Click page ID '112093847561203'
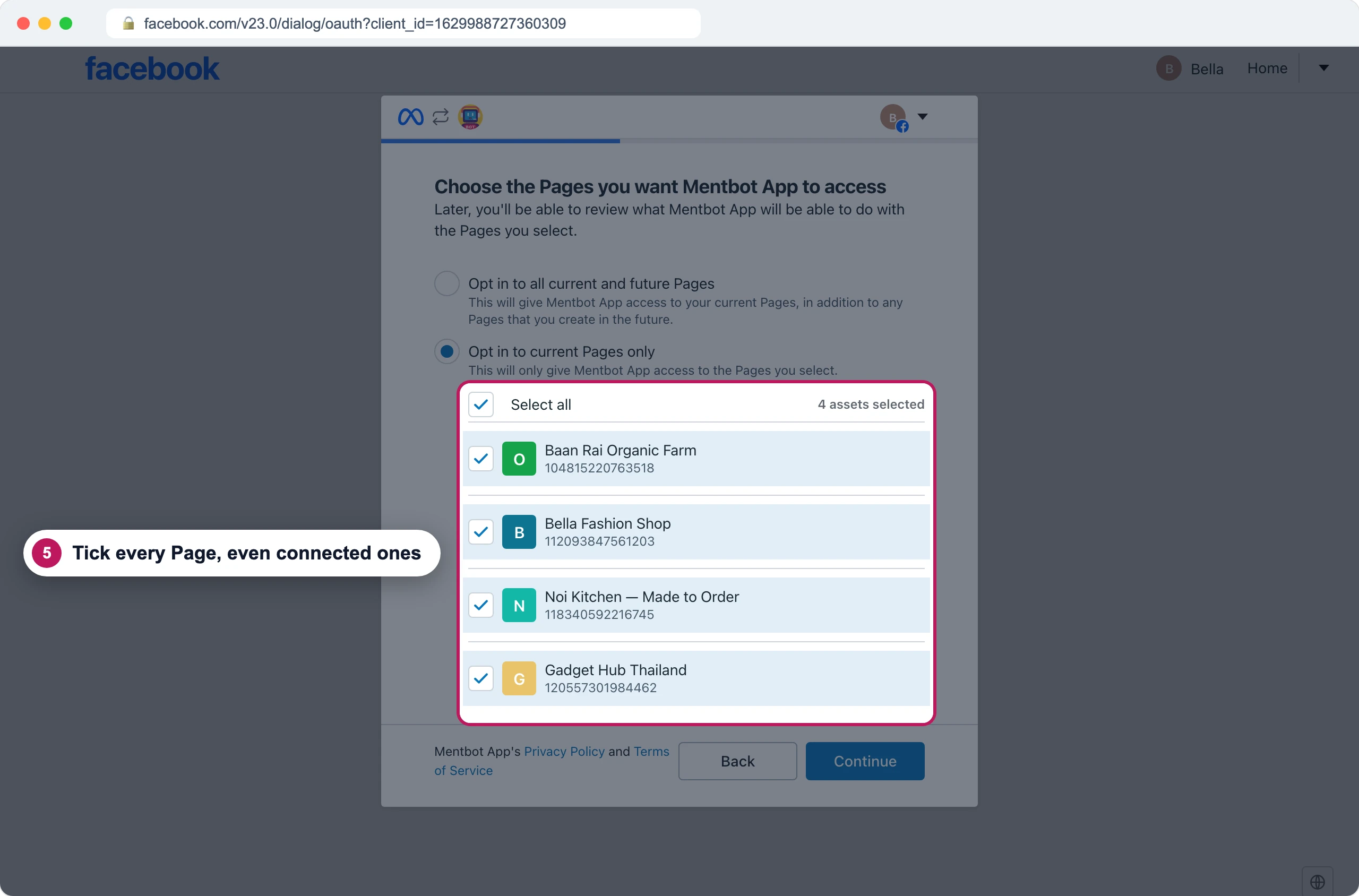1359x896 pixels. coord(599,541)
